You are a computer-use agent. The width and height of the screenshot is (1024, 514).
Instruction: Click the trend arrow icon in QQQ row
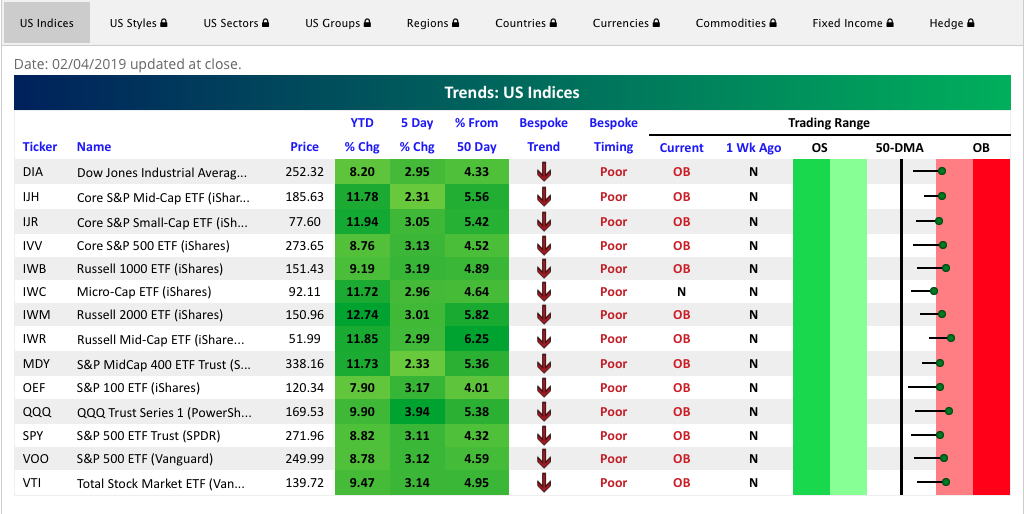[543, 411]
